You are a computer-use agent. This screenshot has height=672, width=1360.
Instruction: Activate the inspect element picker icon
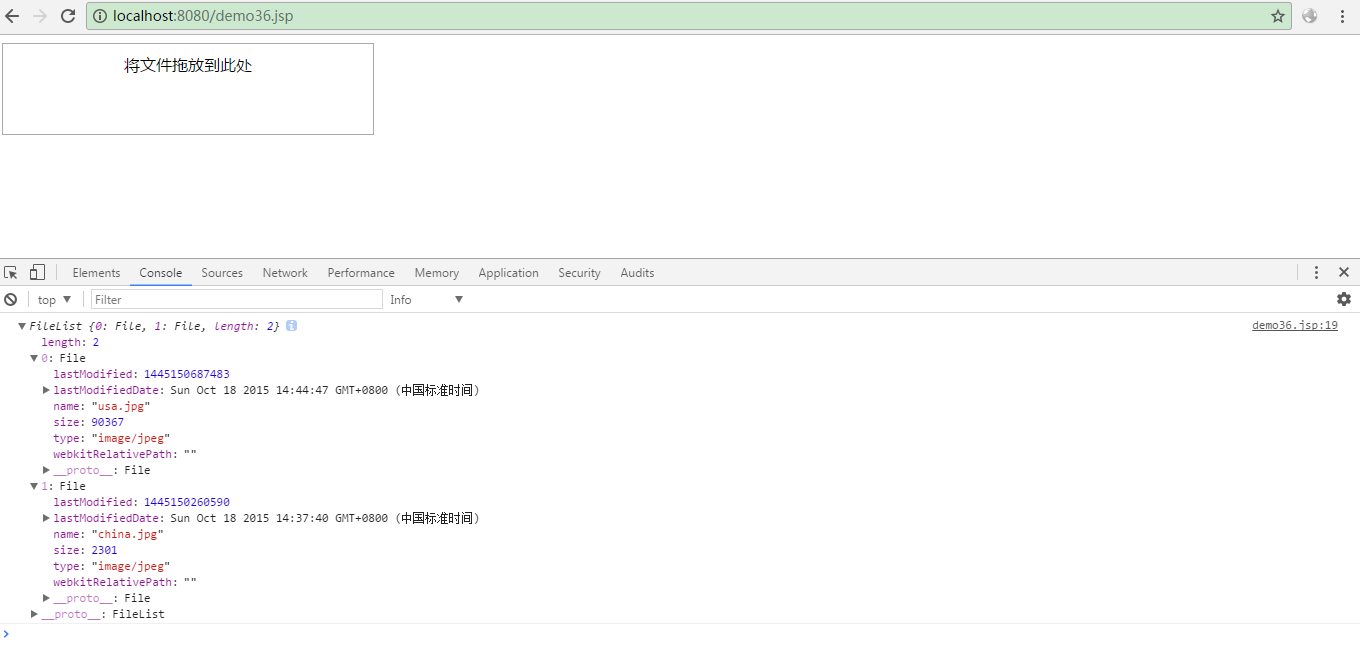point(11,272)
